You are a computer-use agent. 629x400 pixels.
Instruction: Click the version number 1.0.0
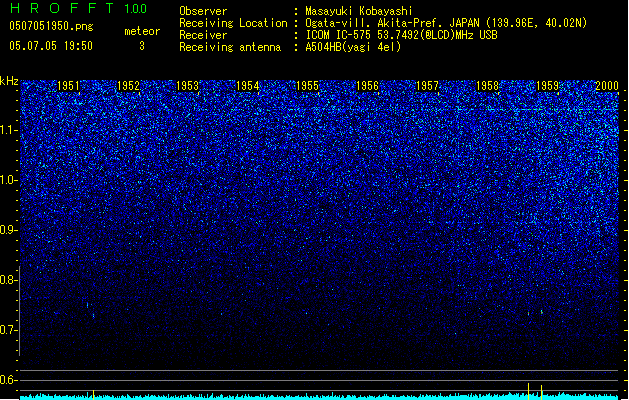pyautogui.click(x=136, y=9)
